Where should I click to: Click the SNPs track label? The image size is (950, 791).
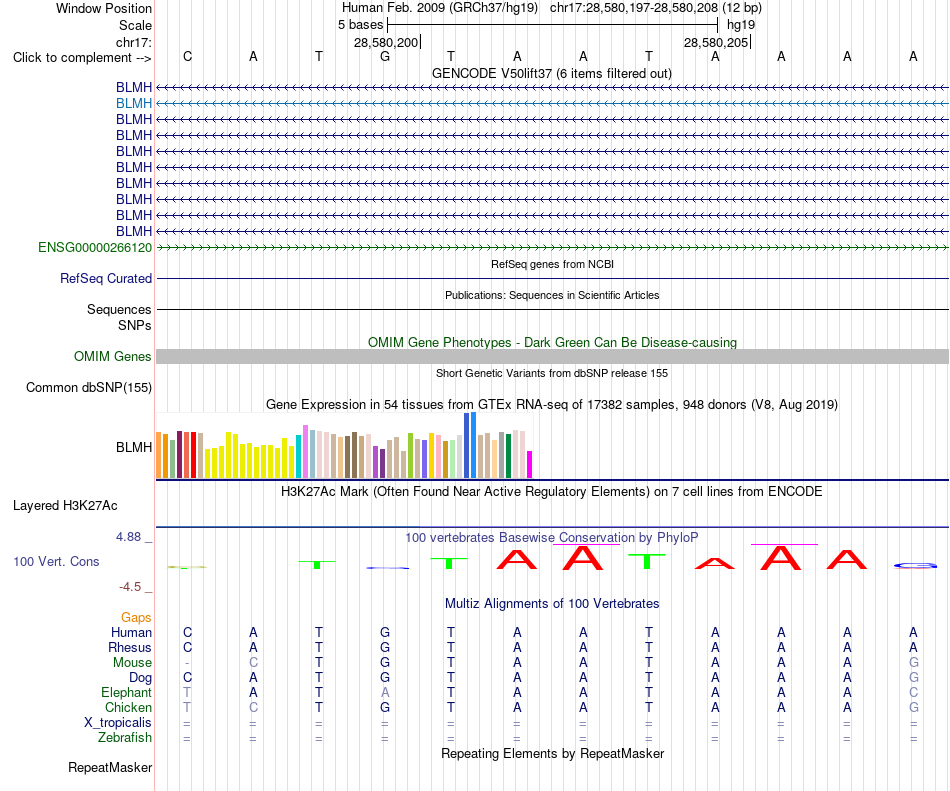[x=135, y=325]
